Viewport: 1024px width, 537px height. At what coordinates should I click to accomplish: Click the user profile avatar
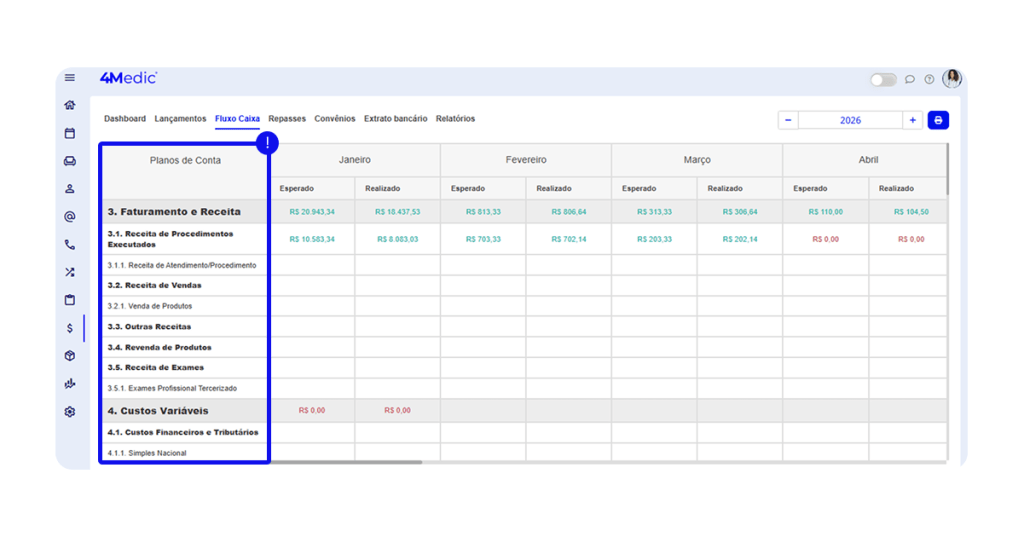(952, 79)
